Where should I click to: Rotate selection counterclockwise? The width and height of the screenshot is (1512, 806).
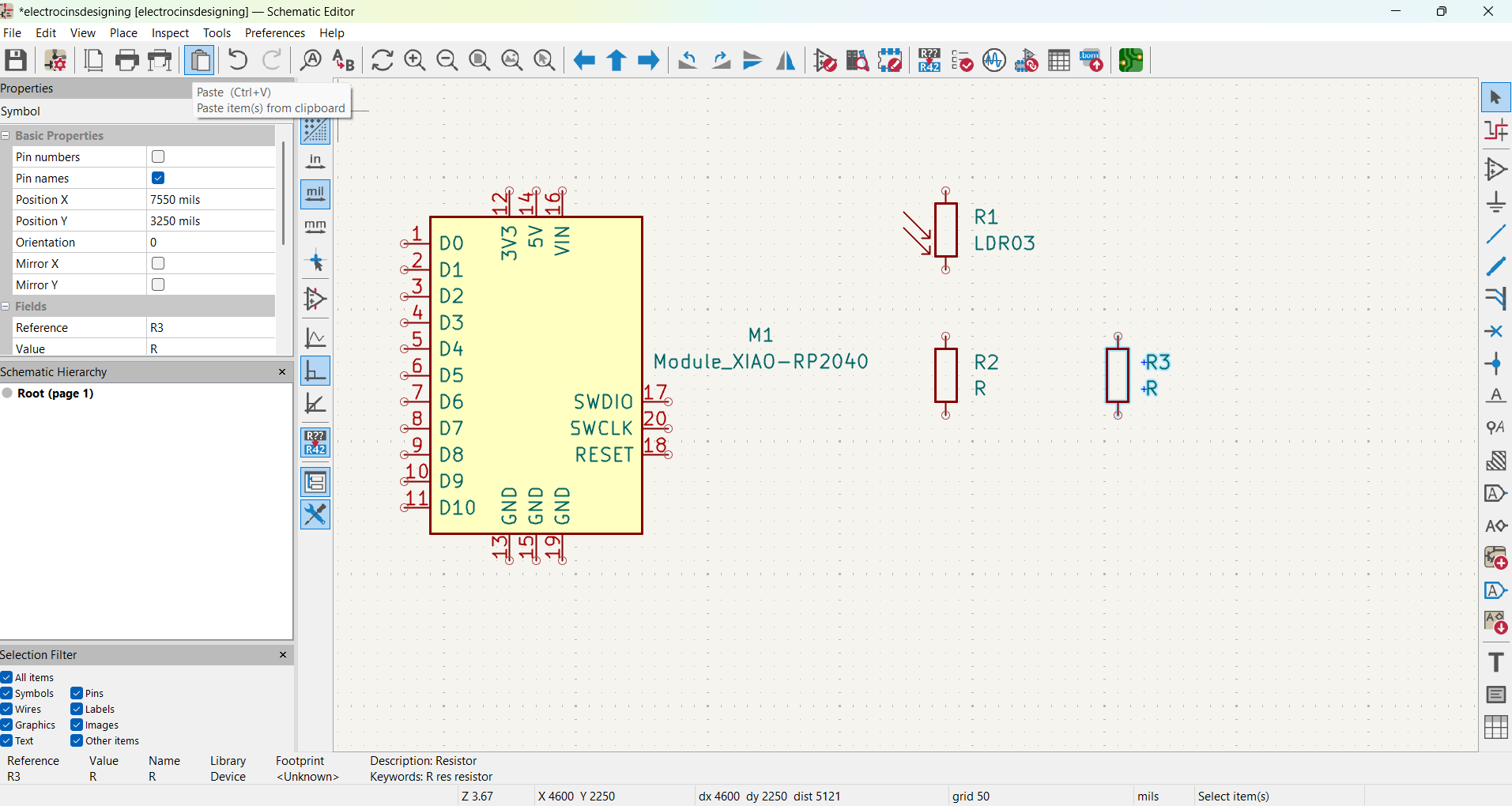pyautogui.click(x=688, y=60)
